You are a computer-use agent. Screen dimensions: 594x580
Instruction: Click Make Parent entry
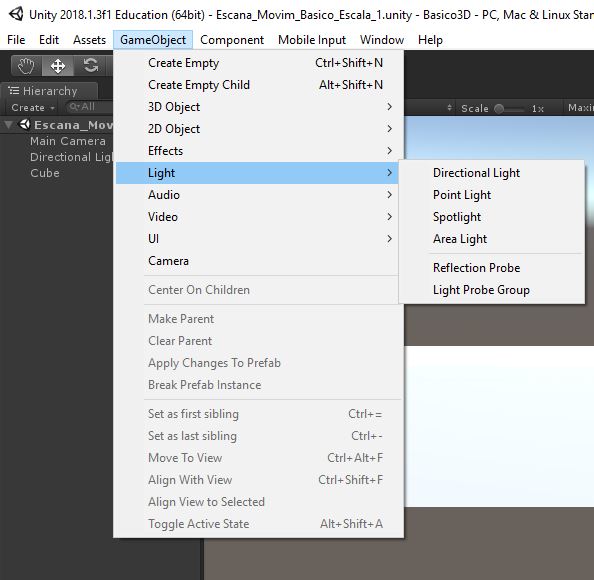(257, 319)
